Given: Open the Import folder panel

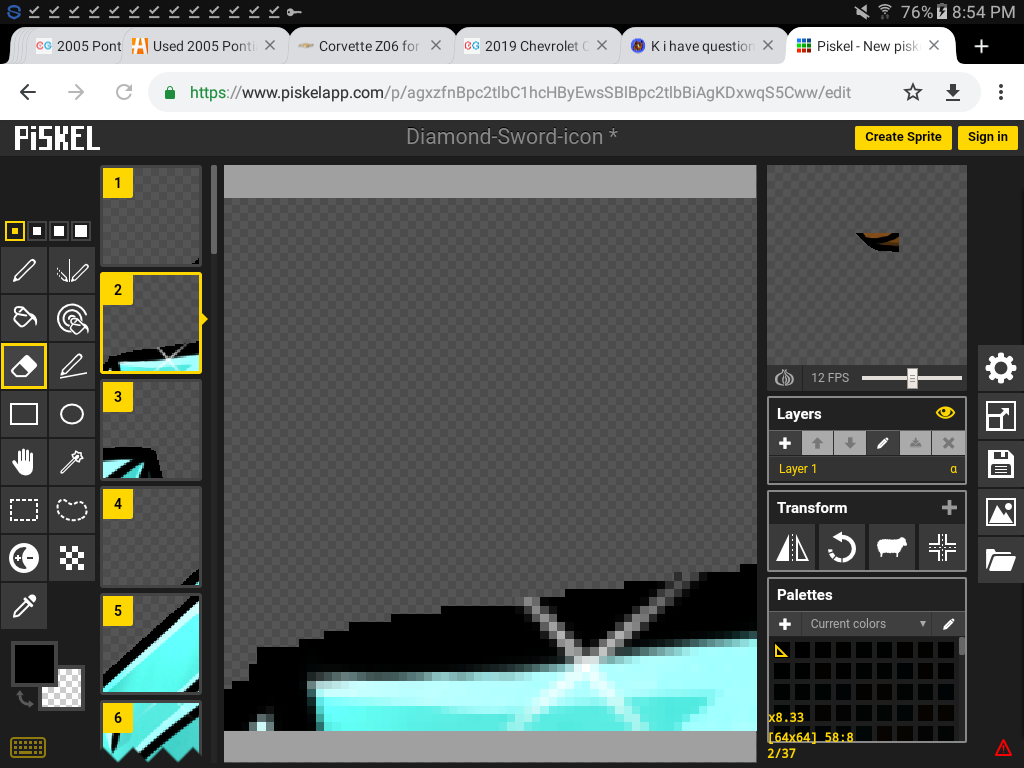Looking at the screenshot, I should click(x=1000, y=560).
